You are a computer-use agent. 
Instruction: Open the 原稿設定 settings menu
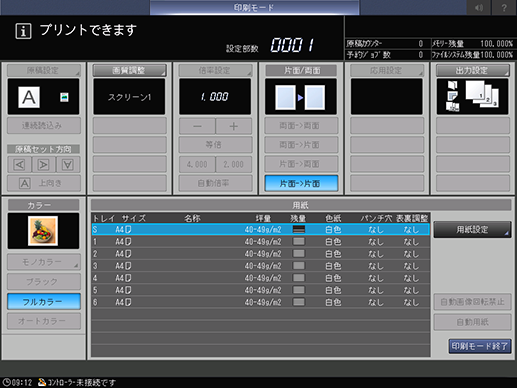(x=44, y=70)
